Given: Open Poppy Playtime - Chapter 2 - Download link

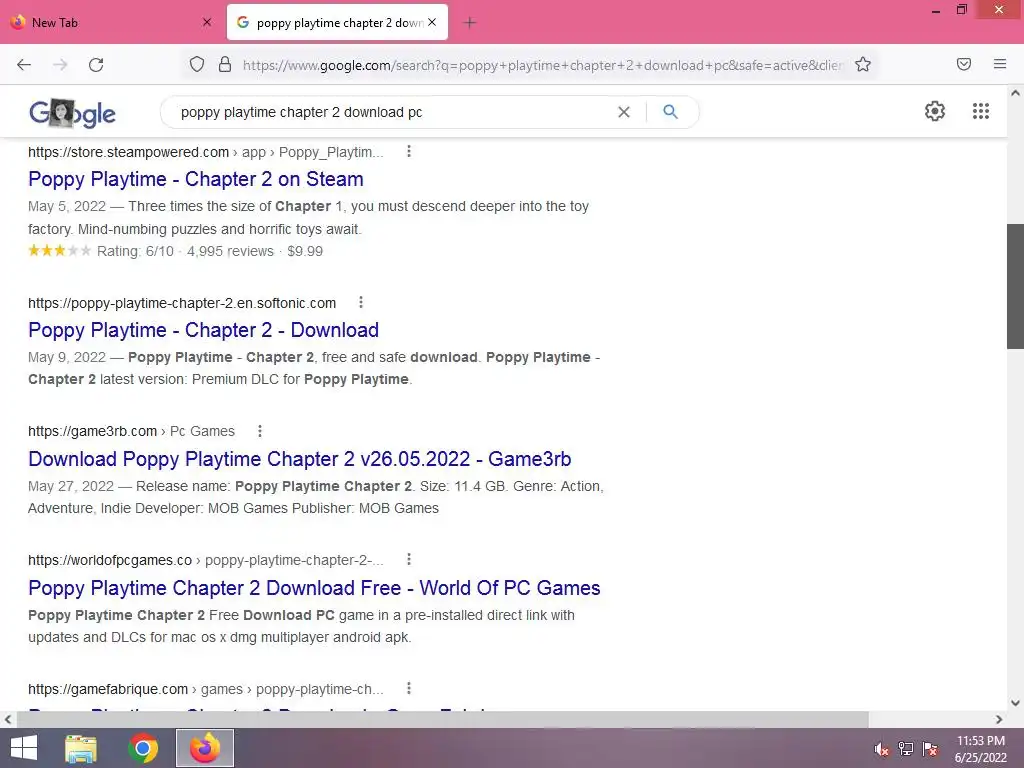Looking at the screenshot, I should tap(203, 330).
